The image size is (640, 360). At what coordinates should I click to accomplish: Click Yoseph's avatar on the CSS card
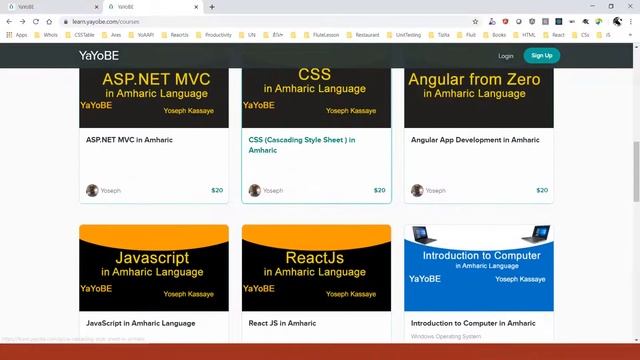click(255, 190)
